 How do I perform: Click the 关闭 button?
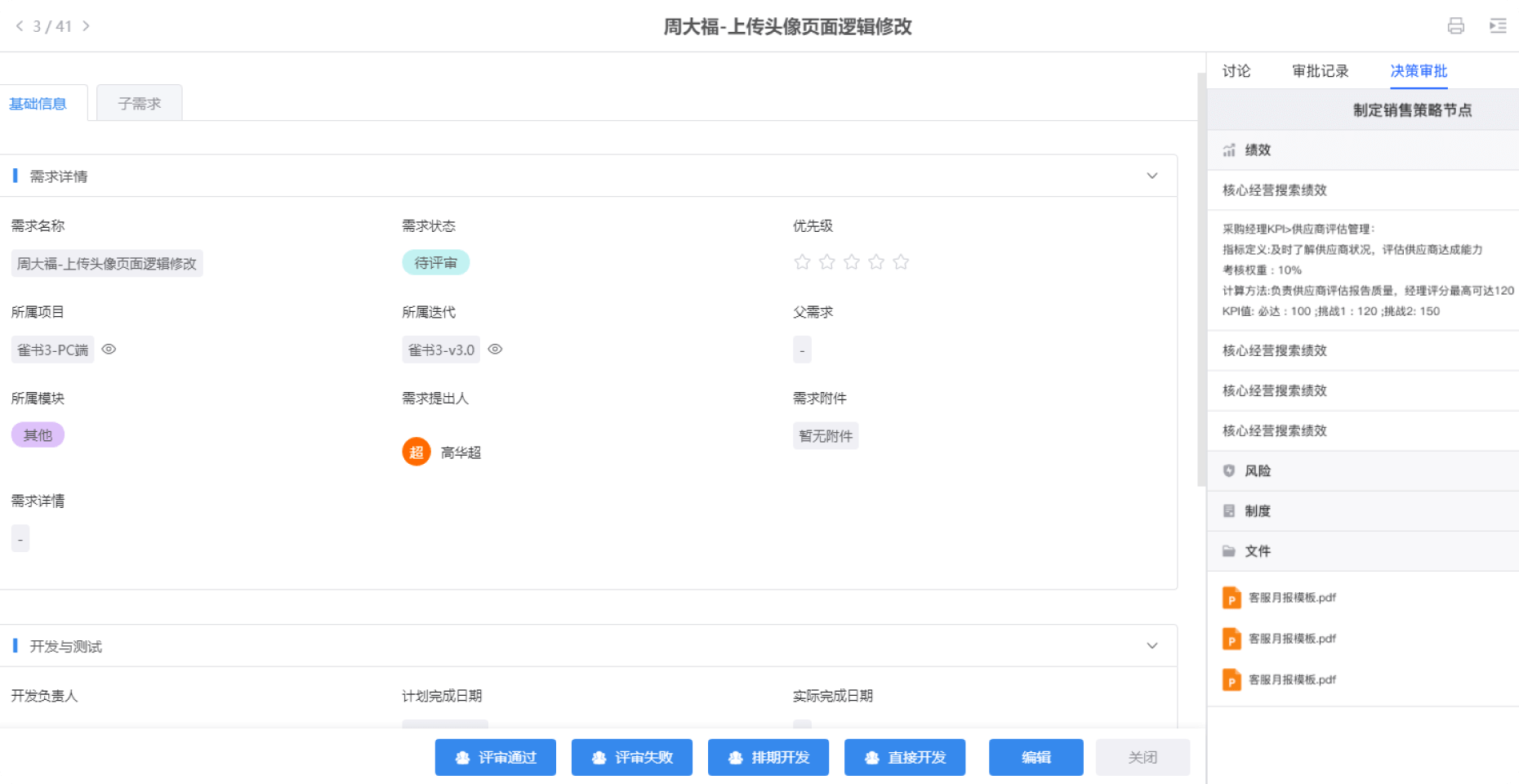pyautogui.click(x=1143, y=757)
